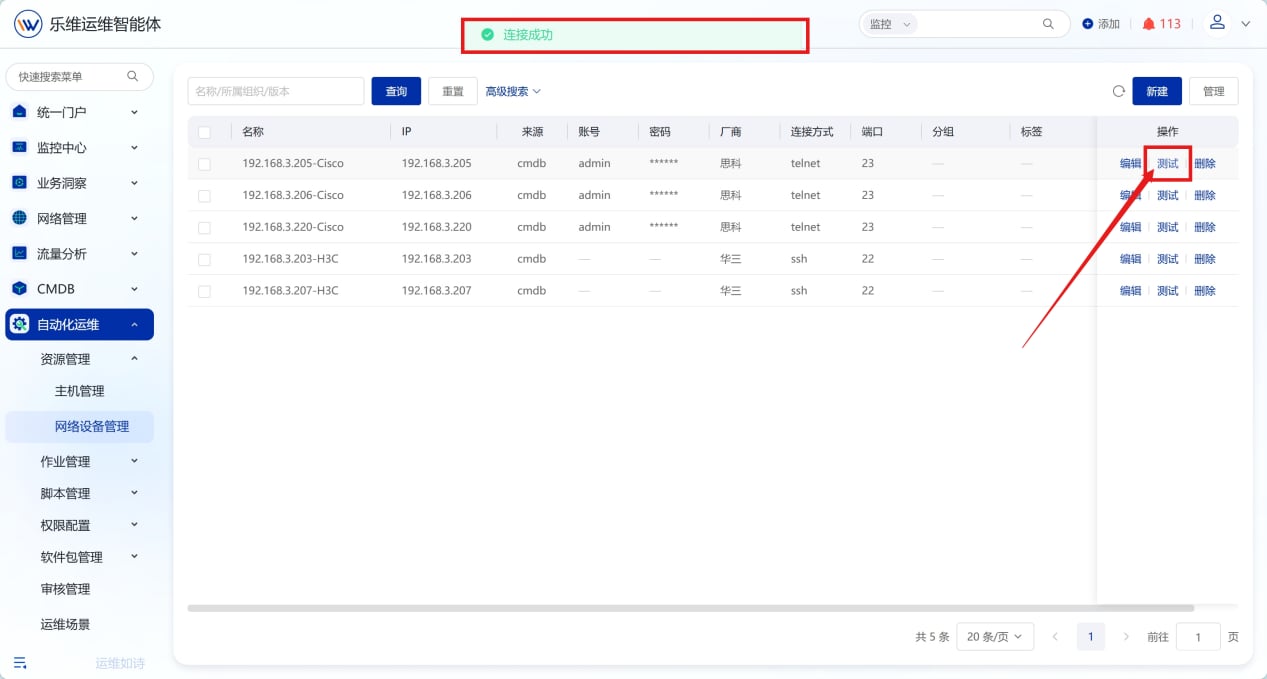
Task: Go to previous page arrow
Action: pos(1055,637)
